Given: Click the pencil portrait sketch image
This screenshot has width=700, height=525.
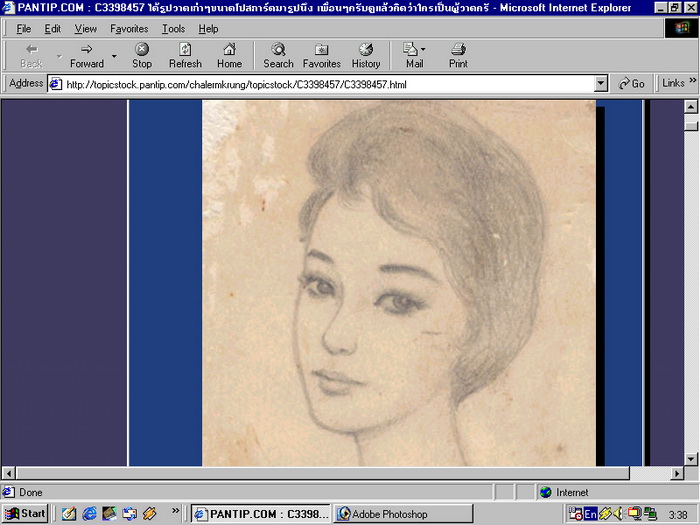Looking at the screenshot, I should click(x=399, y=283).
